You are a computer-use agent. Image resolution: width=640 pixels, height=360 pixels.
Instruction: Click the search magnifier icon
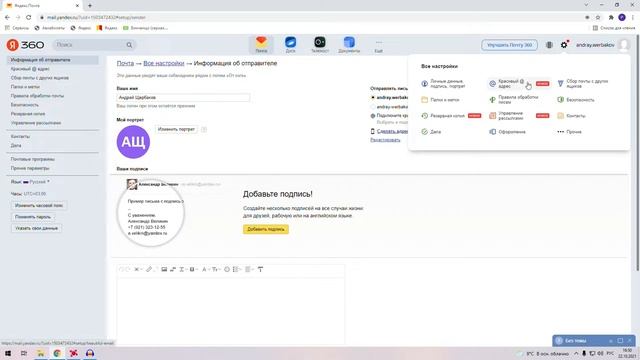(x=129, y=45)
